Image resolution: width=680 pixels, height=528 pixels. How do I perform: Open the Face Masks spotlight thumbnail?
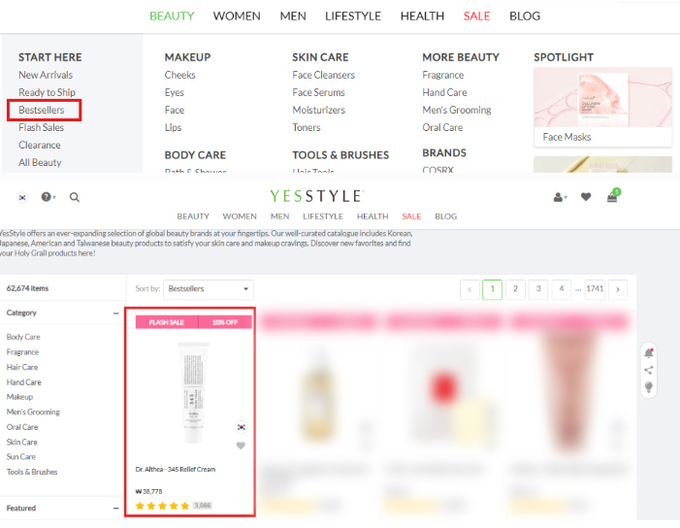[x=603, y=107]
